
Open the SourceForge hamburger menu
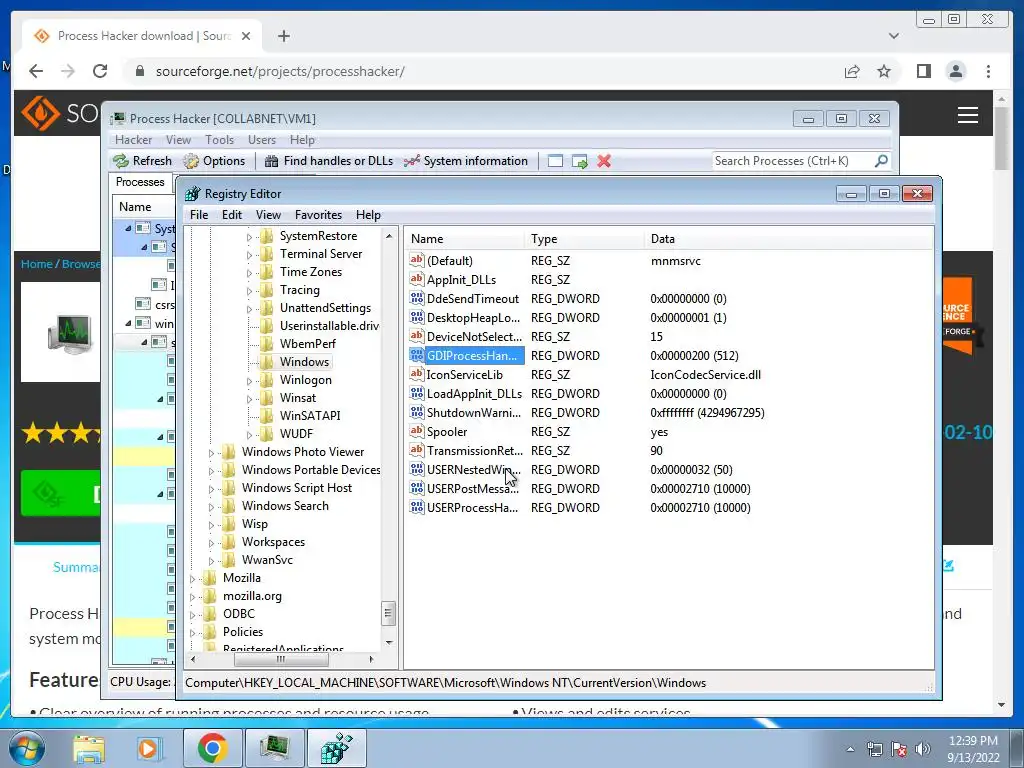[967, 115]
